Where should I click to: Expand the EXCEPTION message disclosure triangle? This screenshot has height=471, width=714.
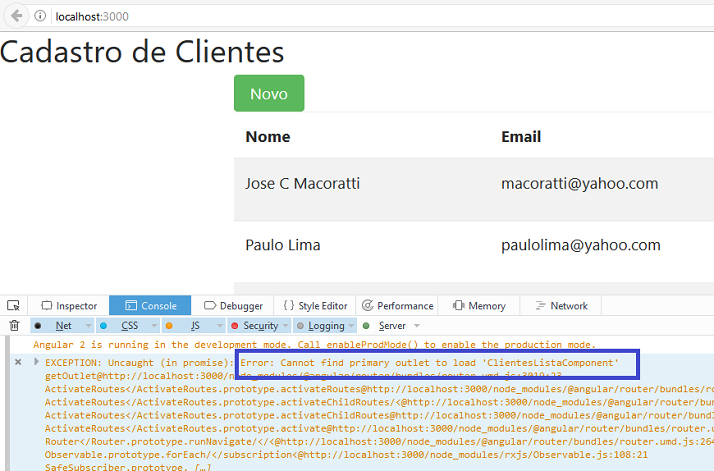[36, 362]
